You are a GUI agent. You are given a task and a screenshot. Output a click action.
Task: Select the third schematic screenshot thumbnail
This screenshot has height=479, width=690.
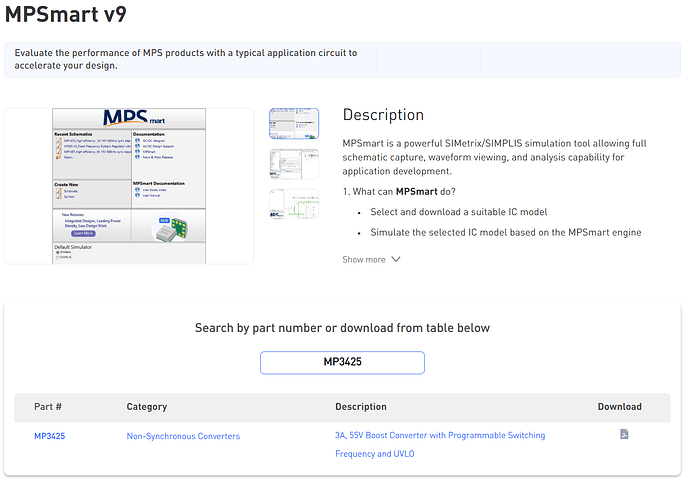point(294,204)
